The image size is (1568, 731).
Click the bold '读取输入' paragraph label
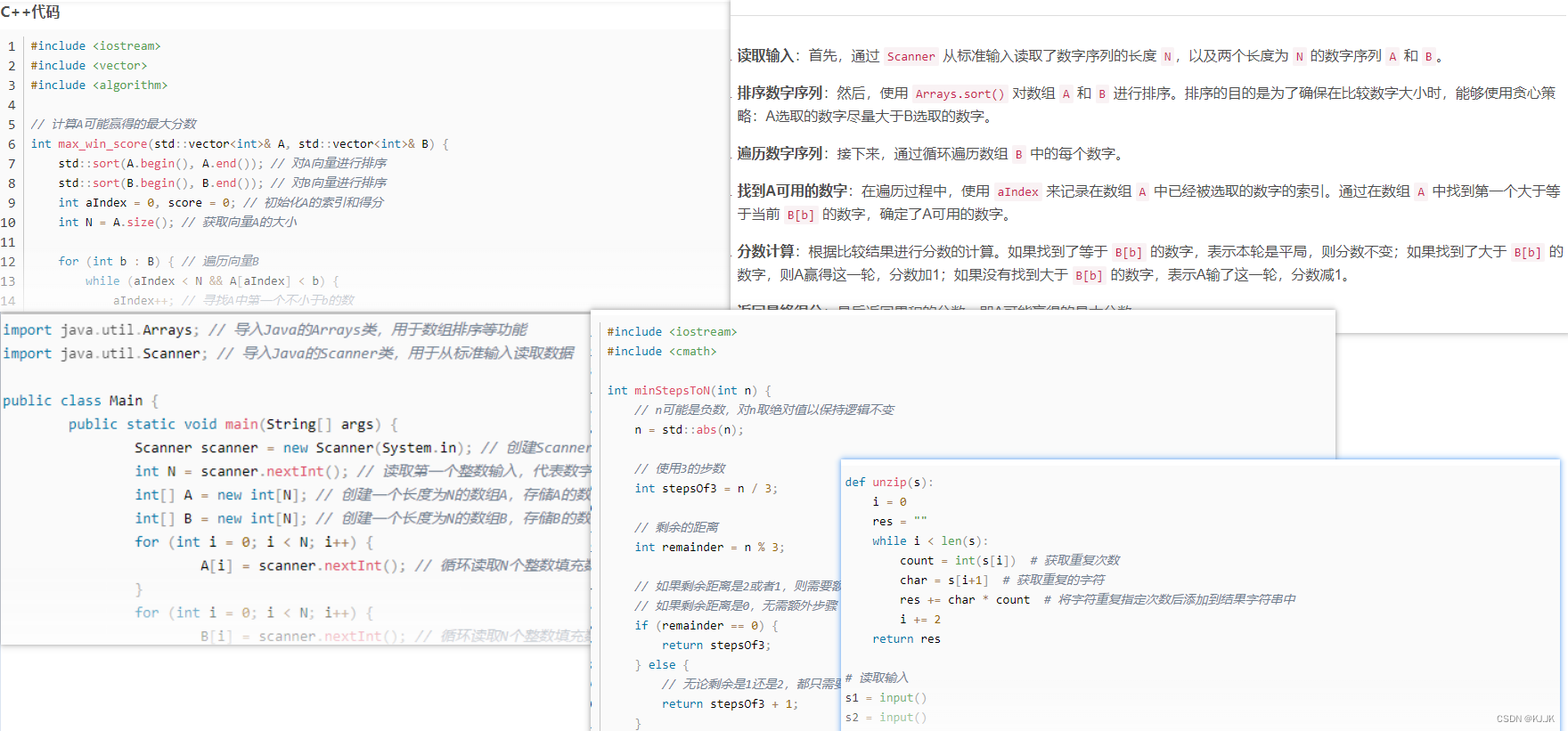click(x=765, y=55)
